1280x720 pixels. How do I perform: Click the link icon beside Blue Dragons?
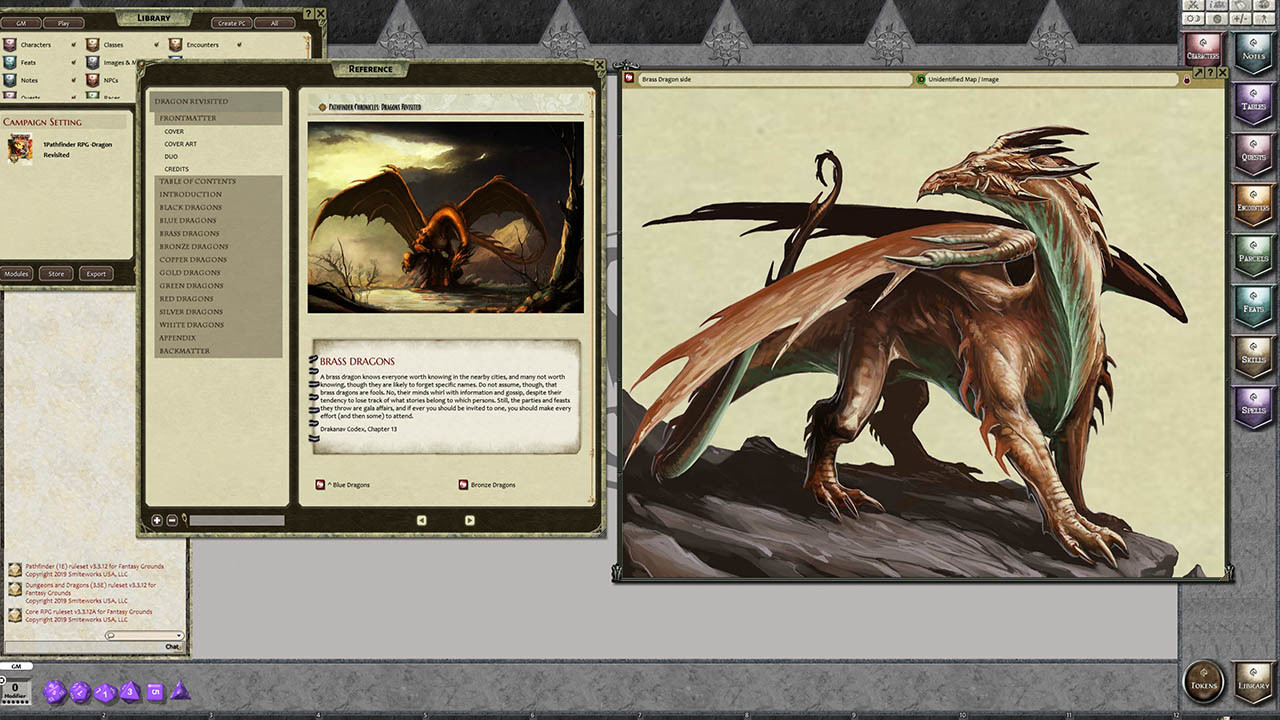pyautogui.click(x=321, y=485)
